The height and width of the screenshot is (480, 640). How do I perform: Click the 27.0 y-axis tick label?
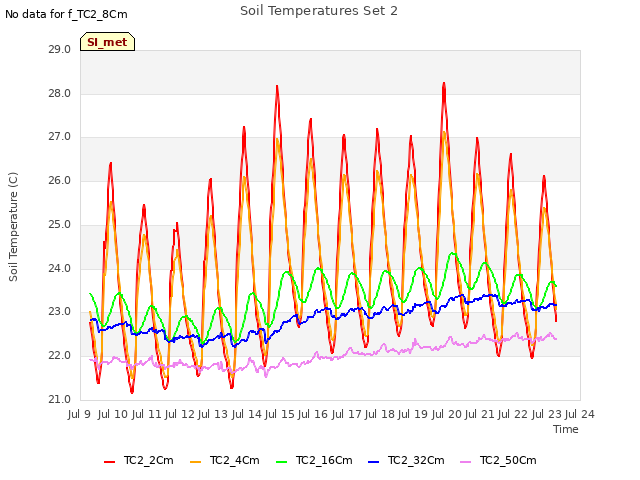pos(60,137)
